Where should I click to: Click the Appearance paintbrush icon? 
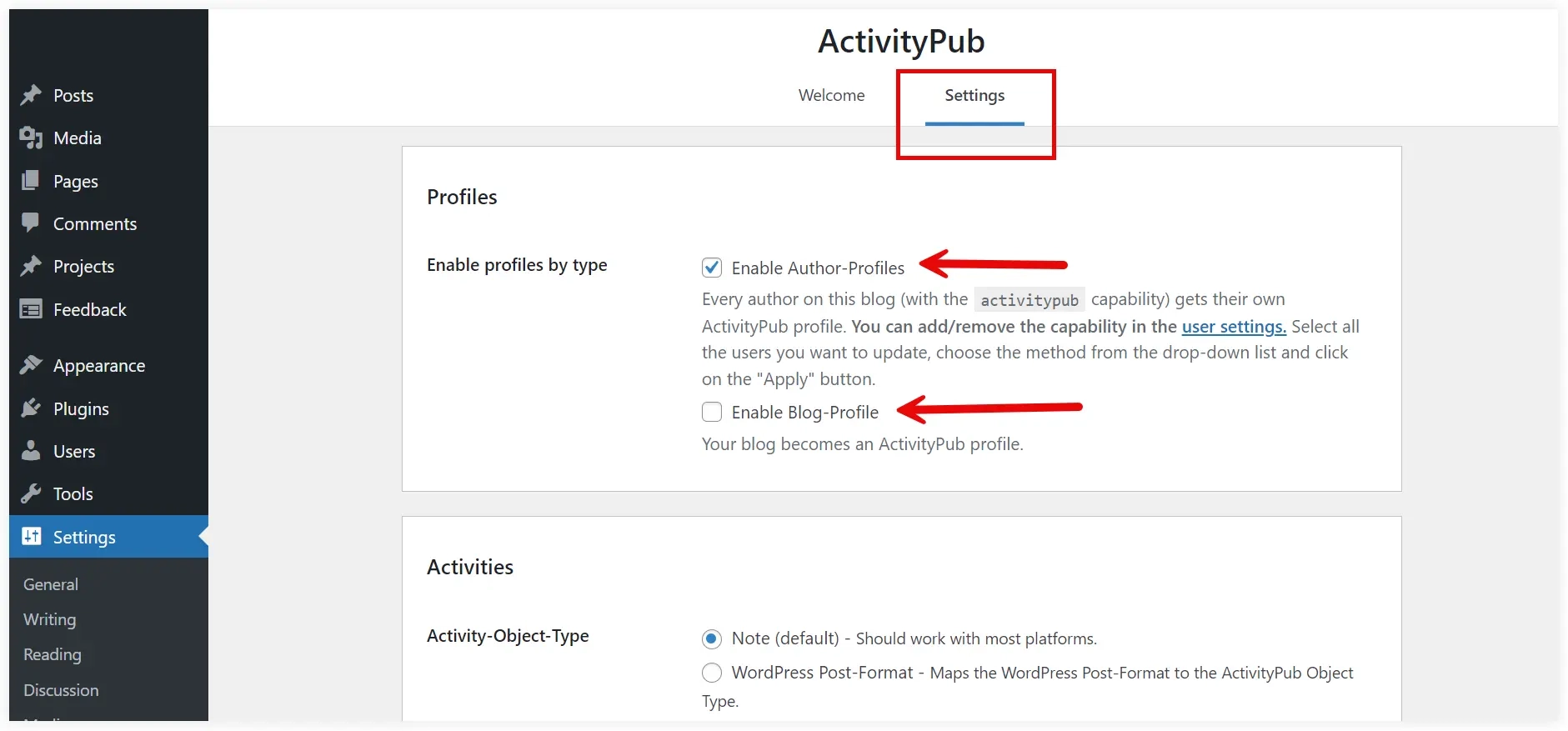[x=31, y=365]
